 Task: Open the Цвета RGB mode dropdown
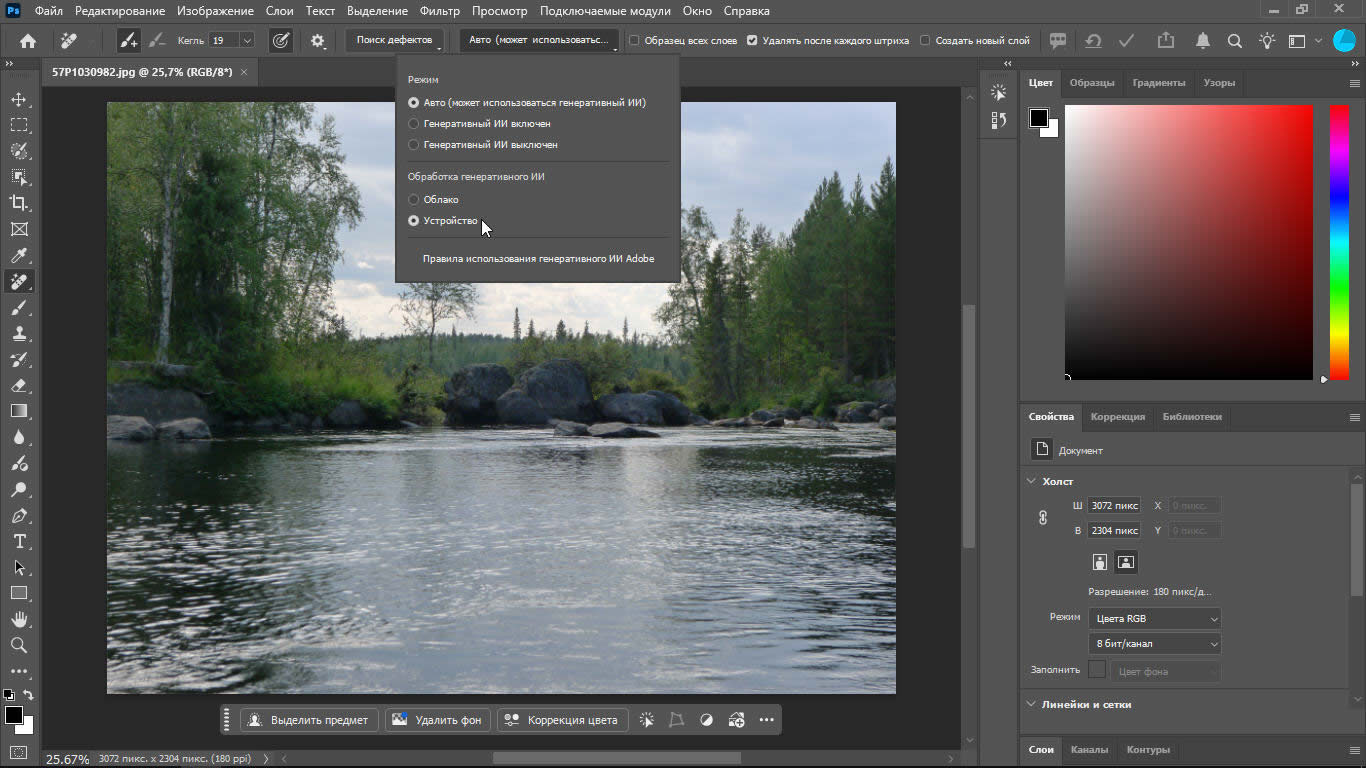coord(1154,618)
